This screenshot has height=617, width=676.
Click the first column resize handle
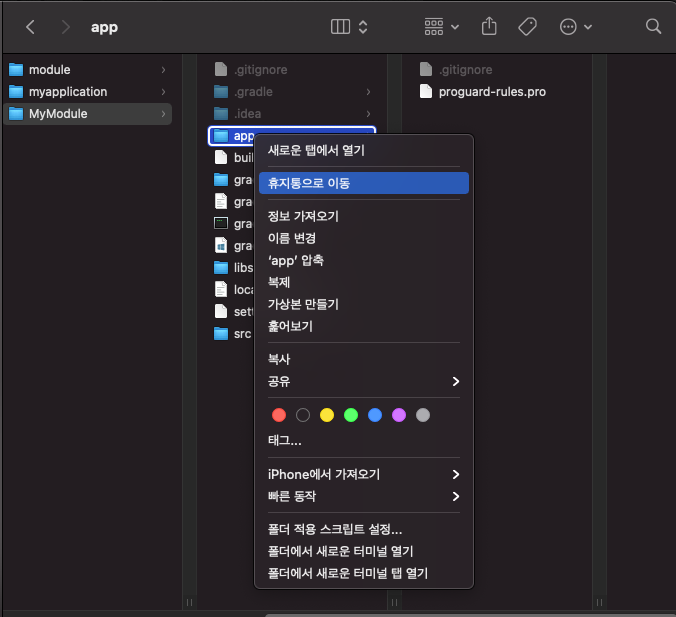189,602
